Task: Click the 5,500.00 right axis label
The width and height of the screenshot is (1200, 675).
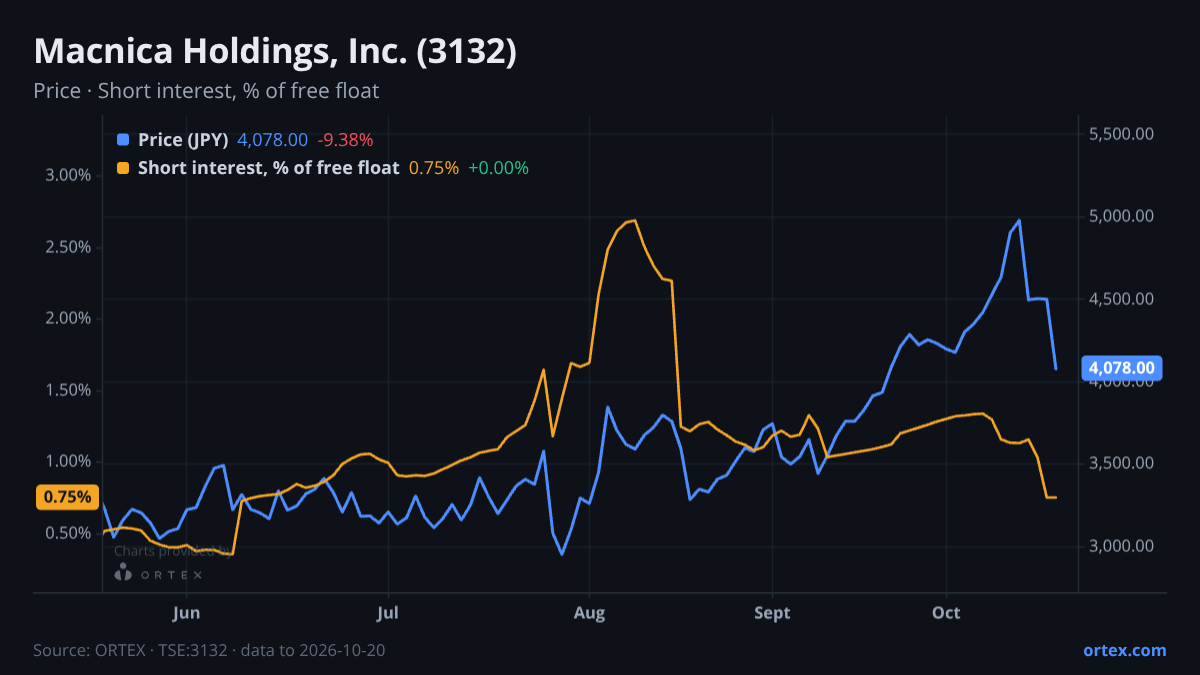Action: click(x=1122, y=133)
